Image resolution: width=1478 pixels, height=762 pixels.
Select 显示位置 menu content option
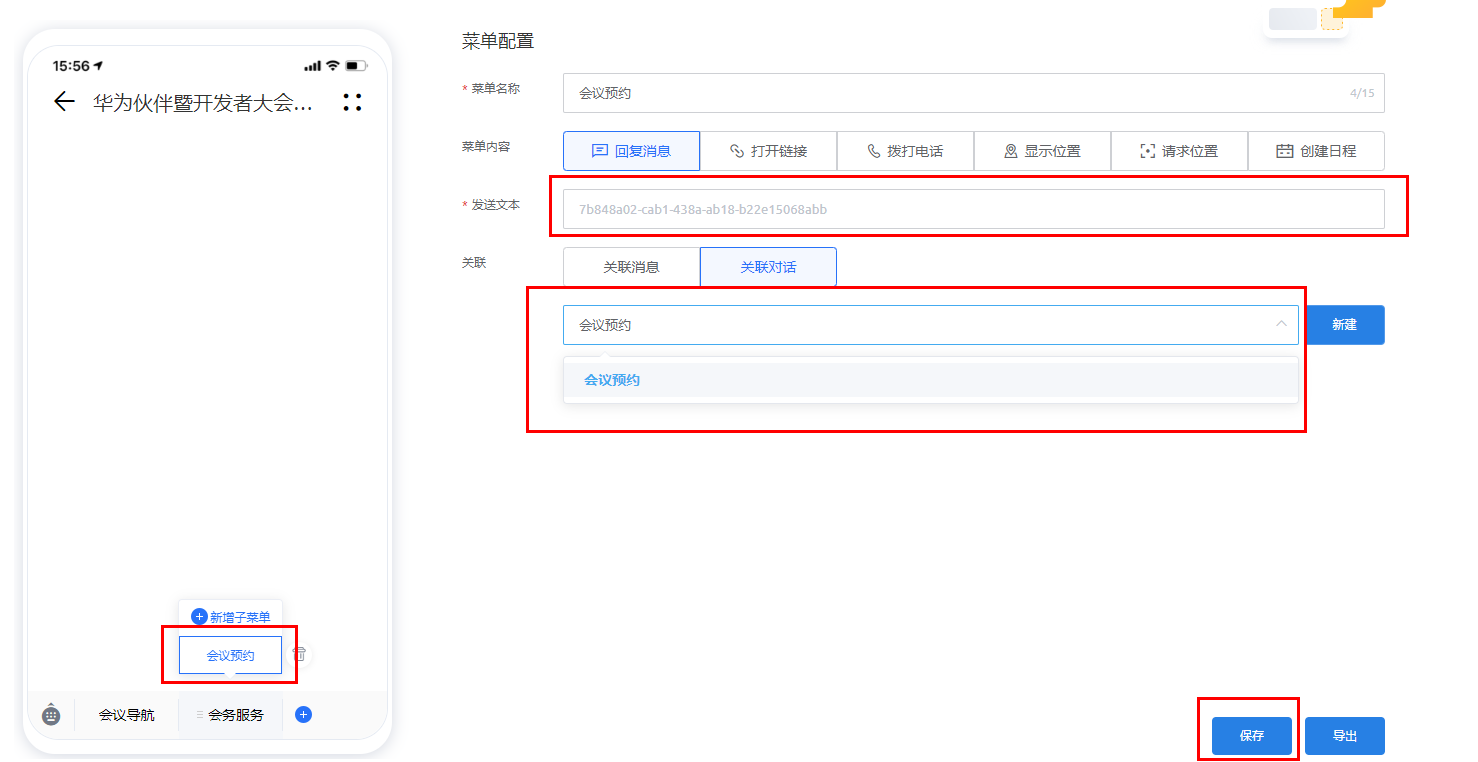tap(1042, 151)
